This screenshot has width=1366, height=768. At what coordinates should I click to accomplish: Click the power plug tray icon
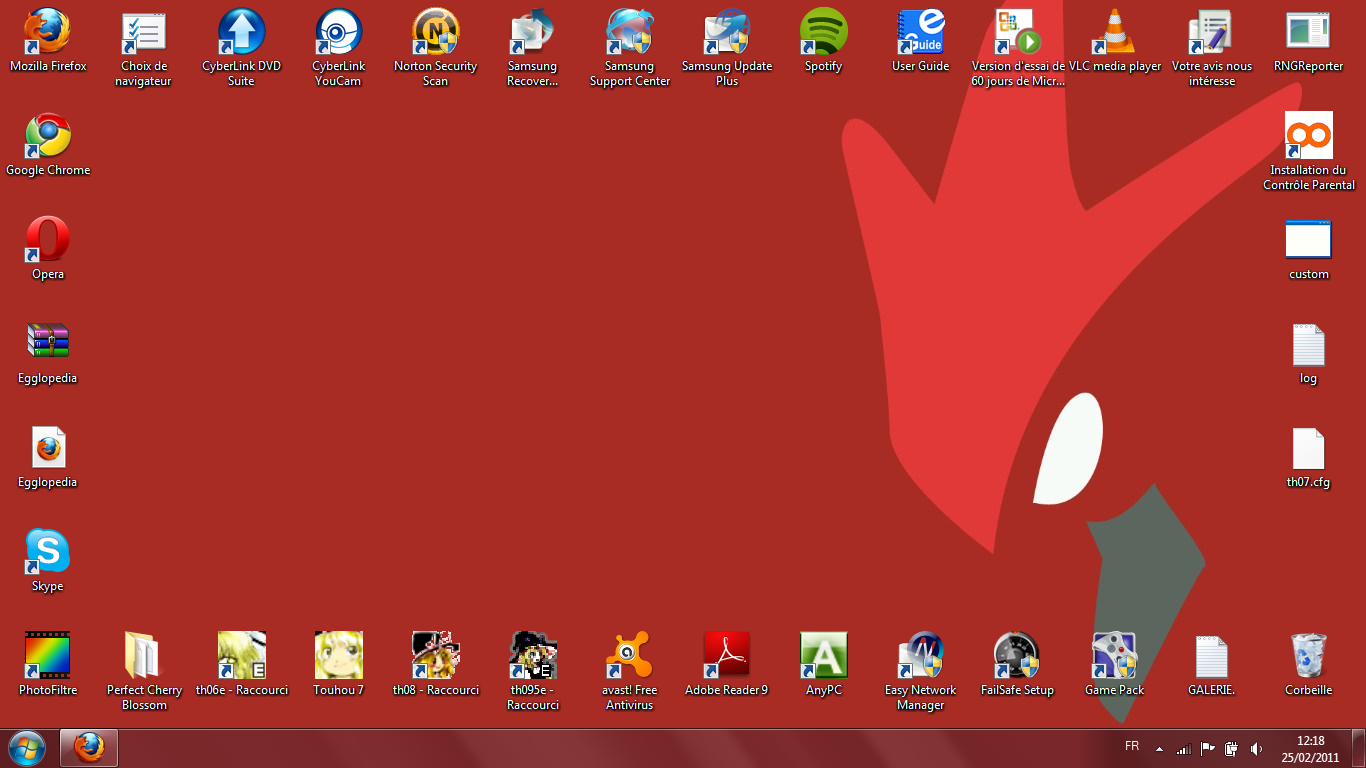click(x=1231, y=748)
